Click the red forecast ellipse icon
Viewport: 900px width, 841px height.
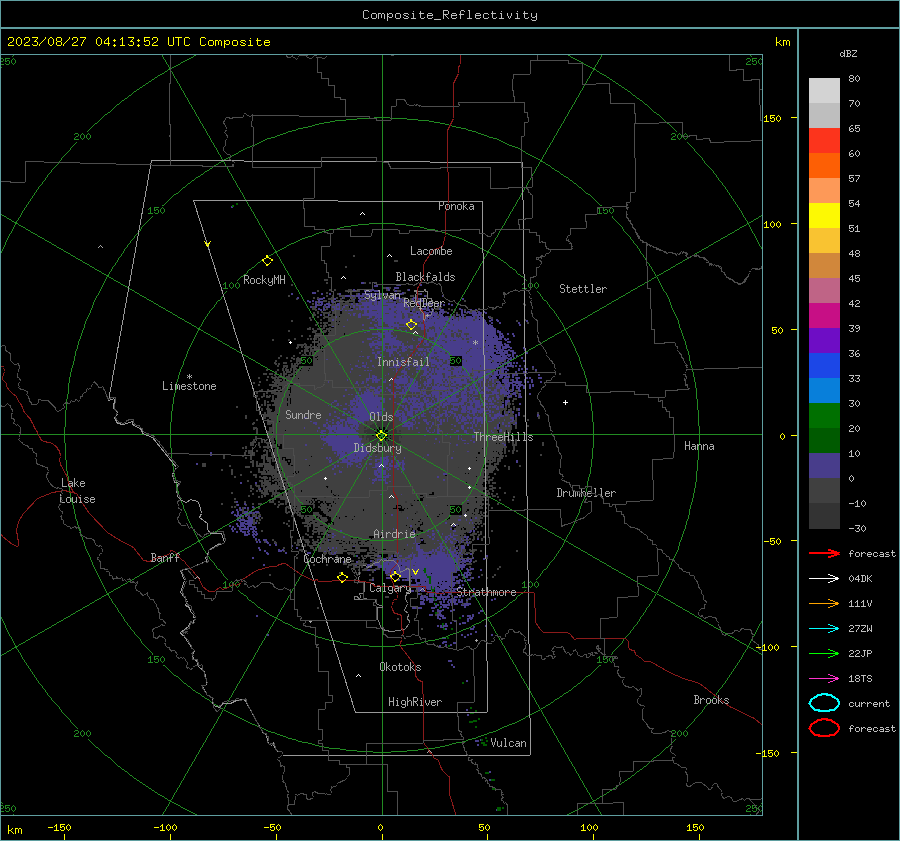pos(824,728)
